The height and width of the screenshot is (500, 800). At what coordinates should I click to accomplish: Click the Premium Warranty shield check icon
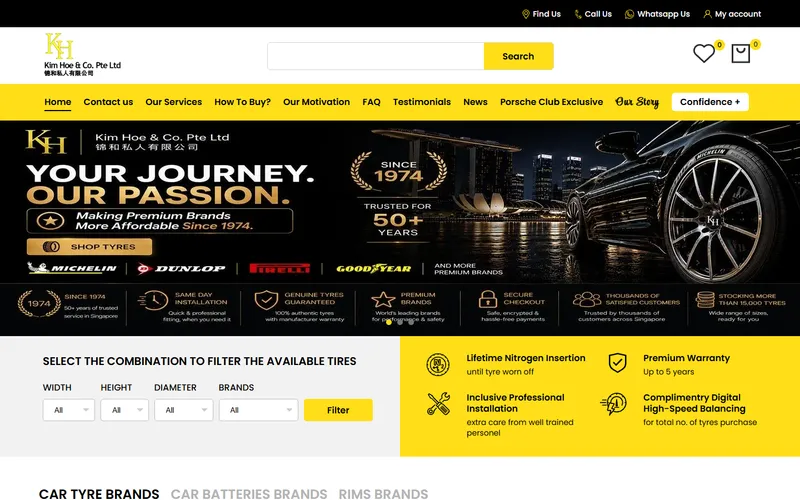tap(617, 363)
